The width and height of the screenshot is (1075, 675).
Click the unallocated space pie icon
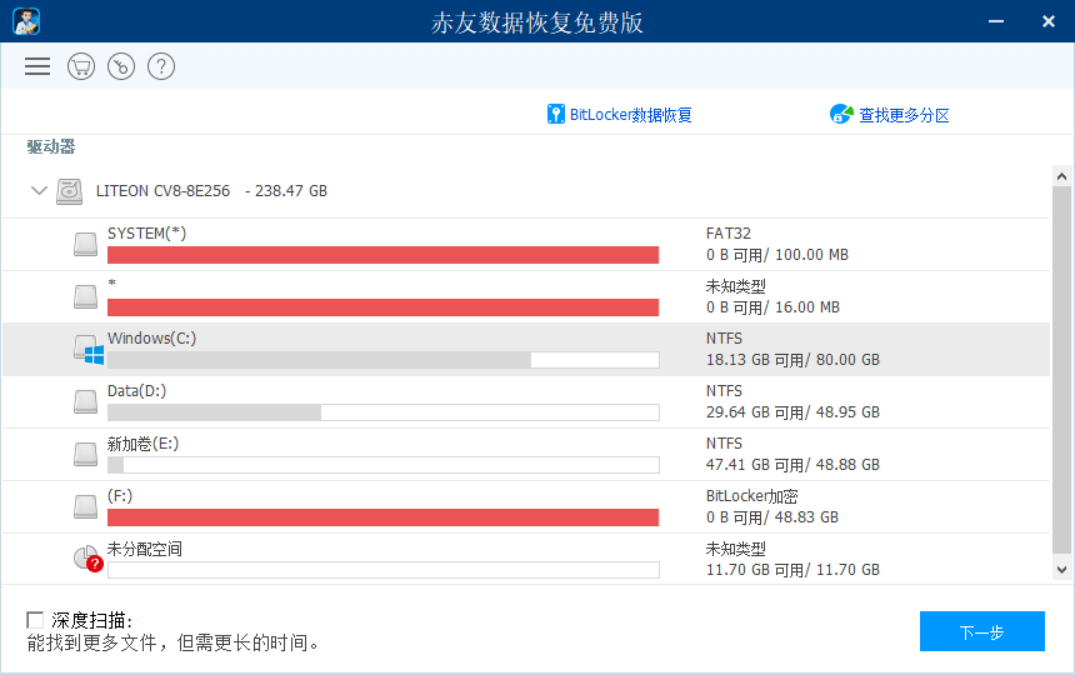pyautogui.click(x=88, y=559)
